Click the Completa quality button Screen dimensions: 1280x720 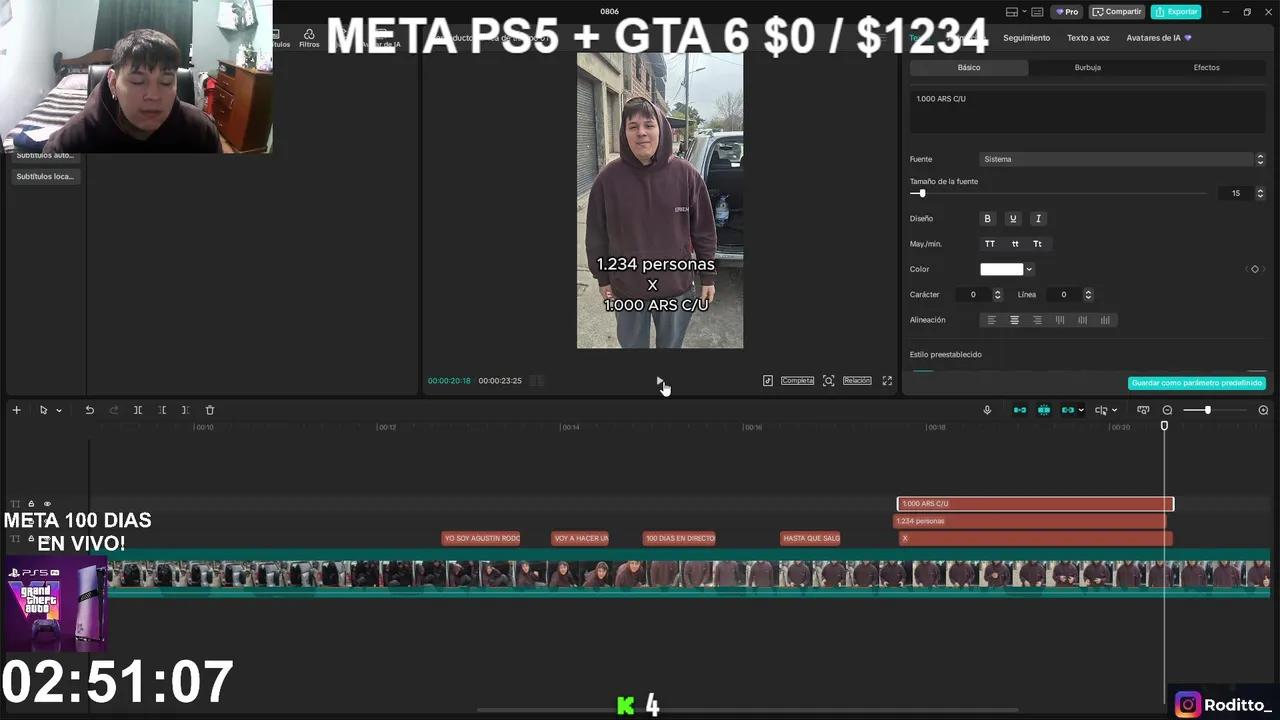pos(797,381)
